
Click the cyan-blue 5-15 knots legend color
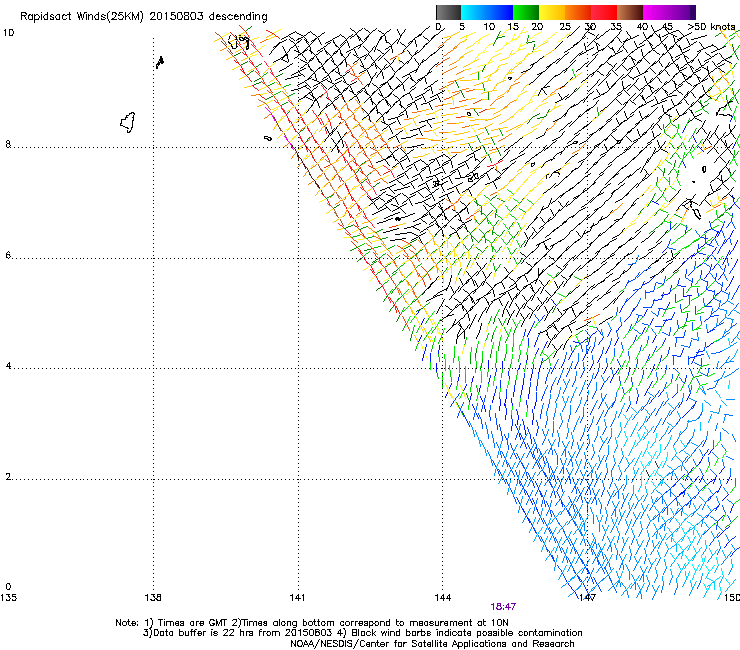click(x=487, y=12)
